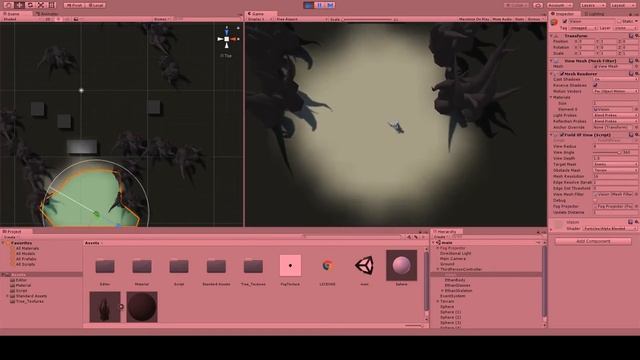
Task: Toggle the Field Of View script checkbox
Action: coord(562,135)
